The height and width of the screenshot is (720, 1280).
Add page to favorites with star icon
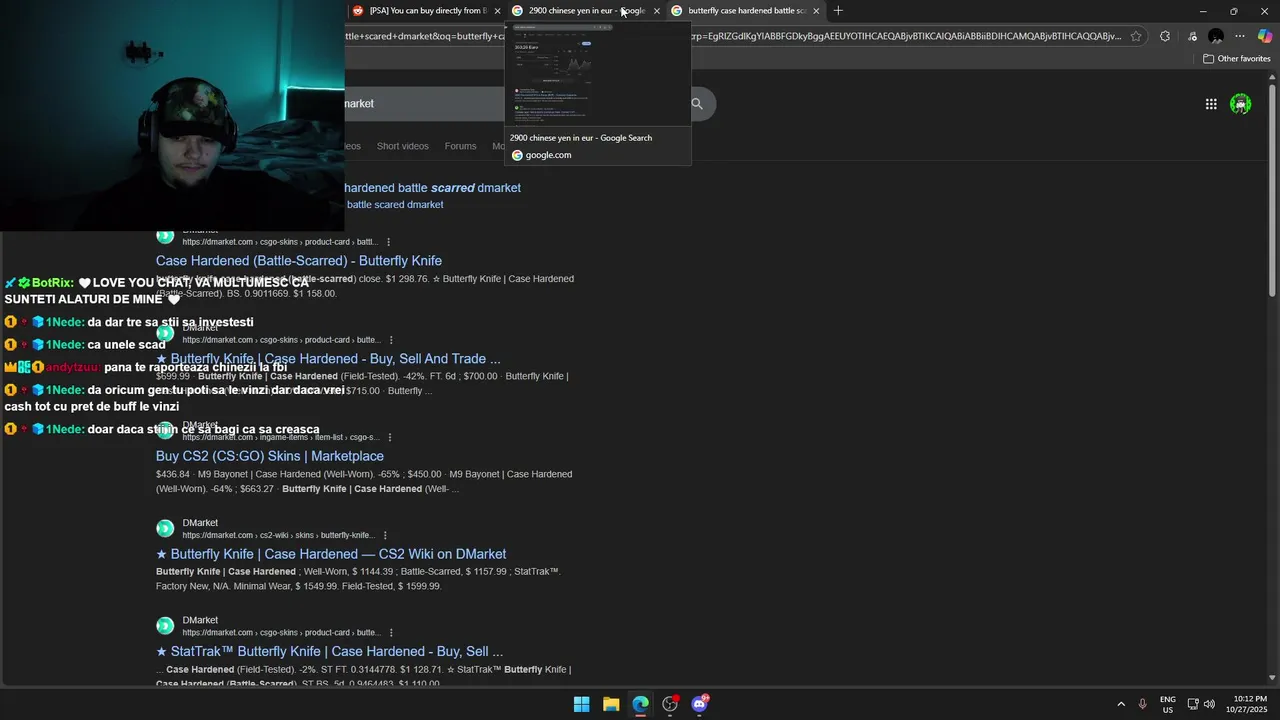1136,36
